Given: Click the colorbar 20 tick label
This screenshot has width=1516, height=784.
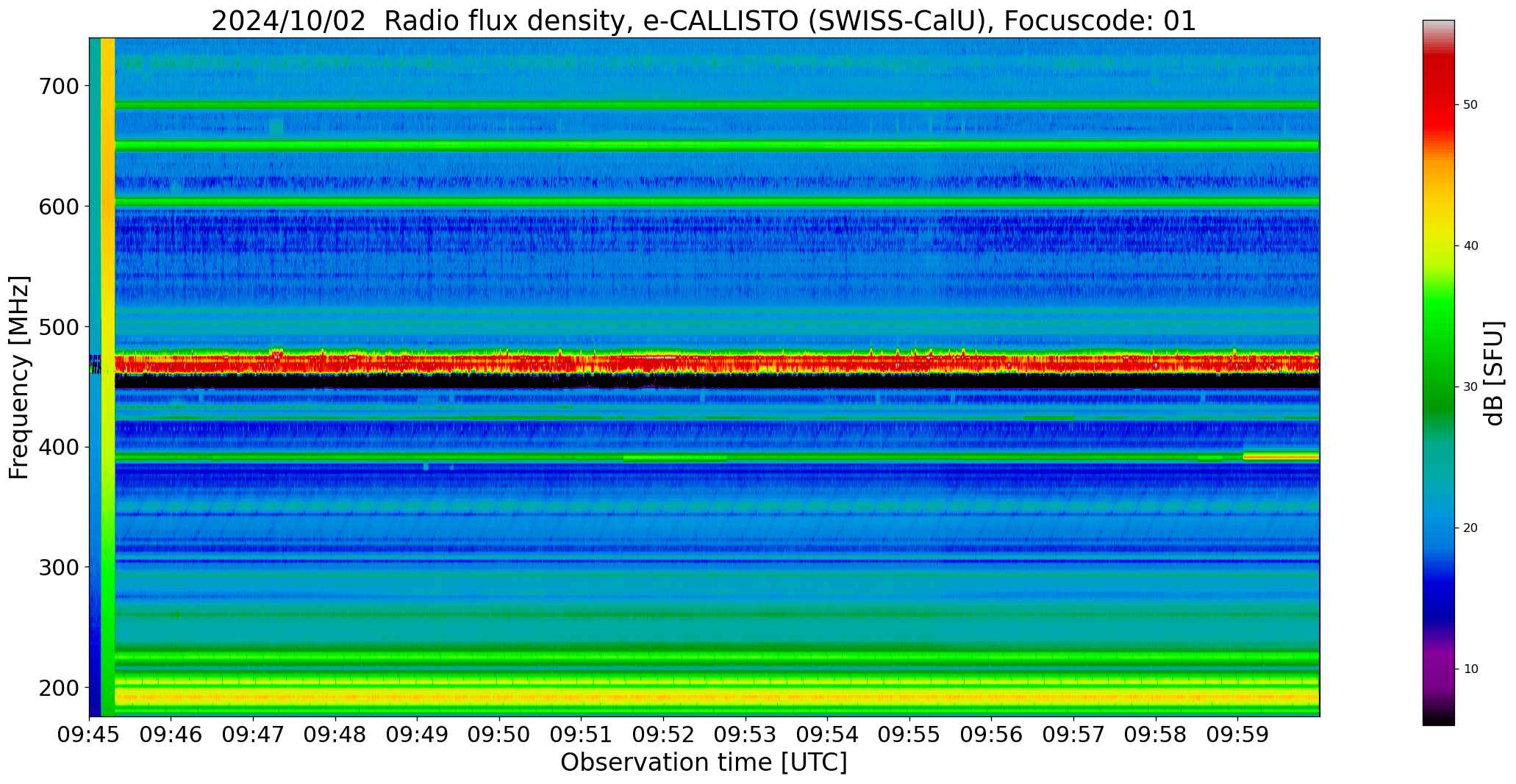Looking at the screenshot, I should 1470,528.
